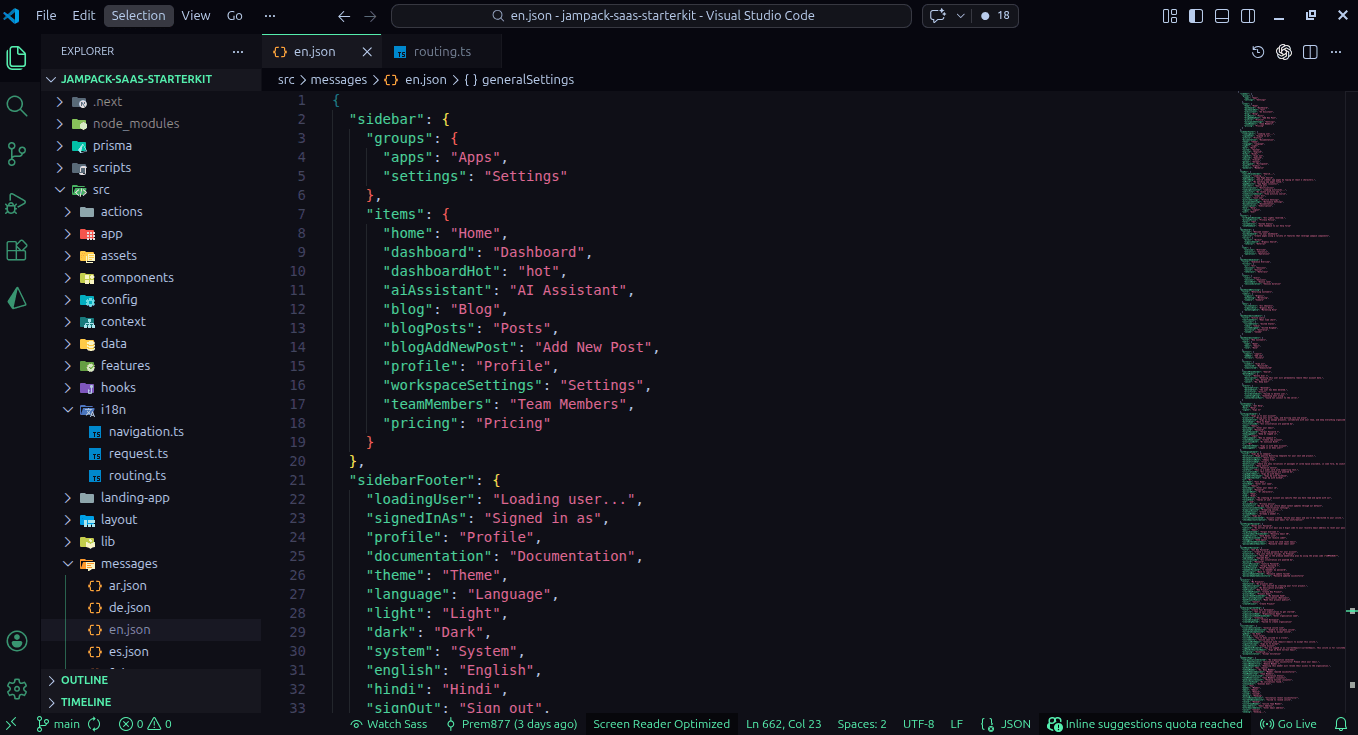Open the Run and Debug view

17,202
